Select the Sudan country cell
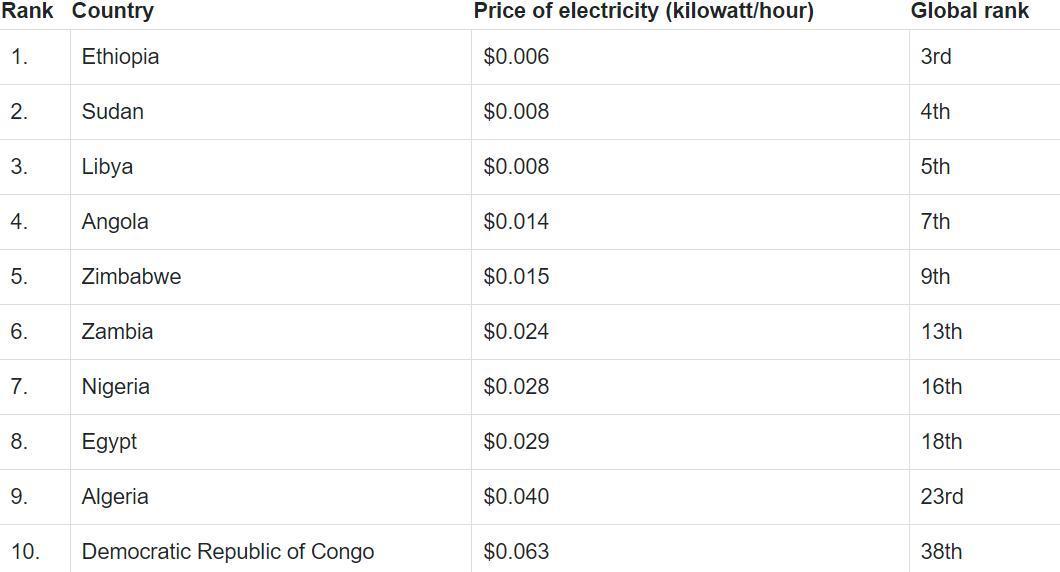This screenshot has width=1060, height=572. 112,112
